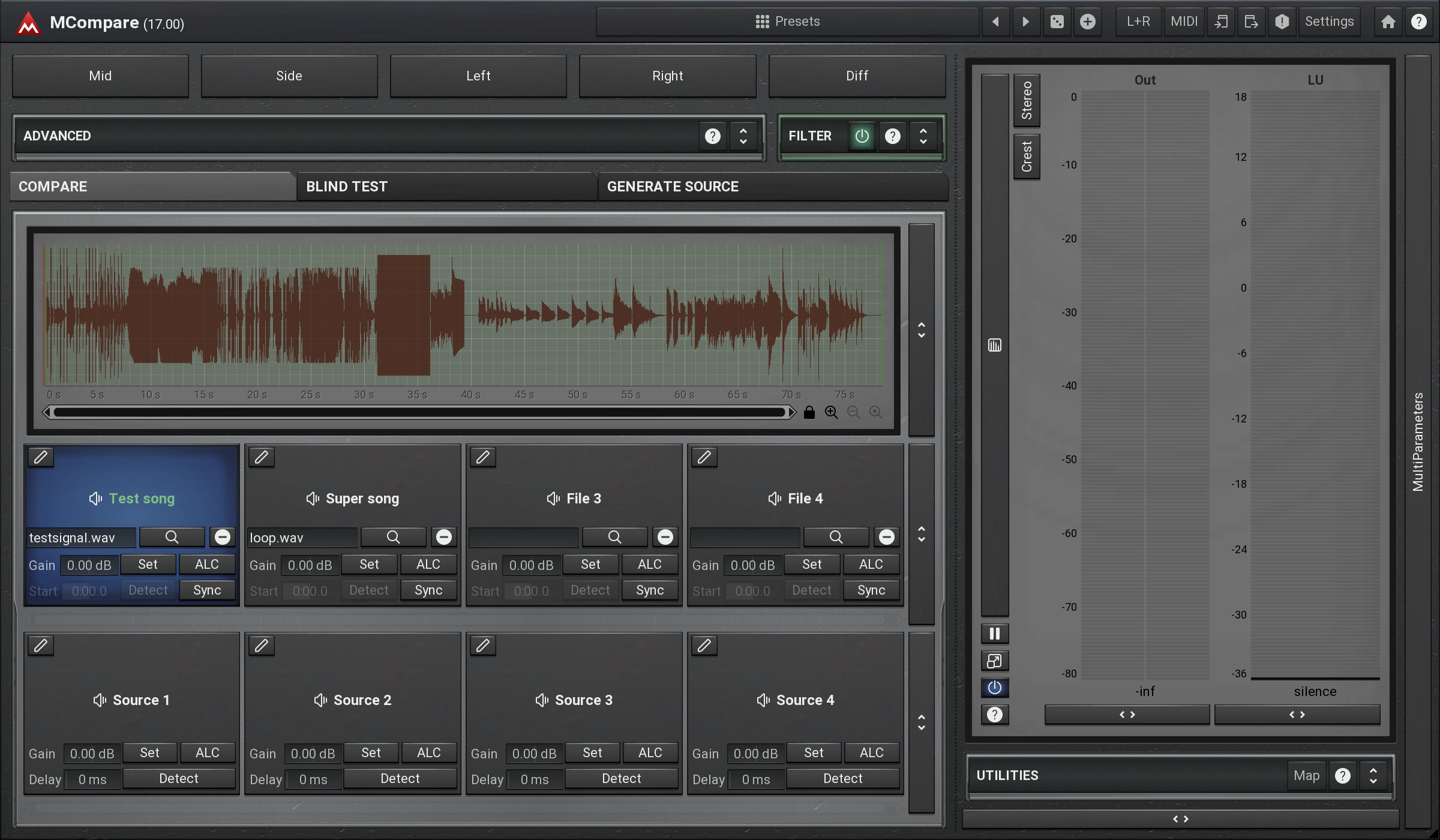Click the waveform lock icon

809,412
